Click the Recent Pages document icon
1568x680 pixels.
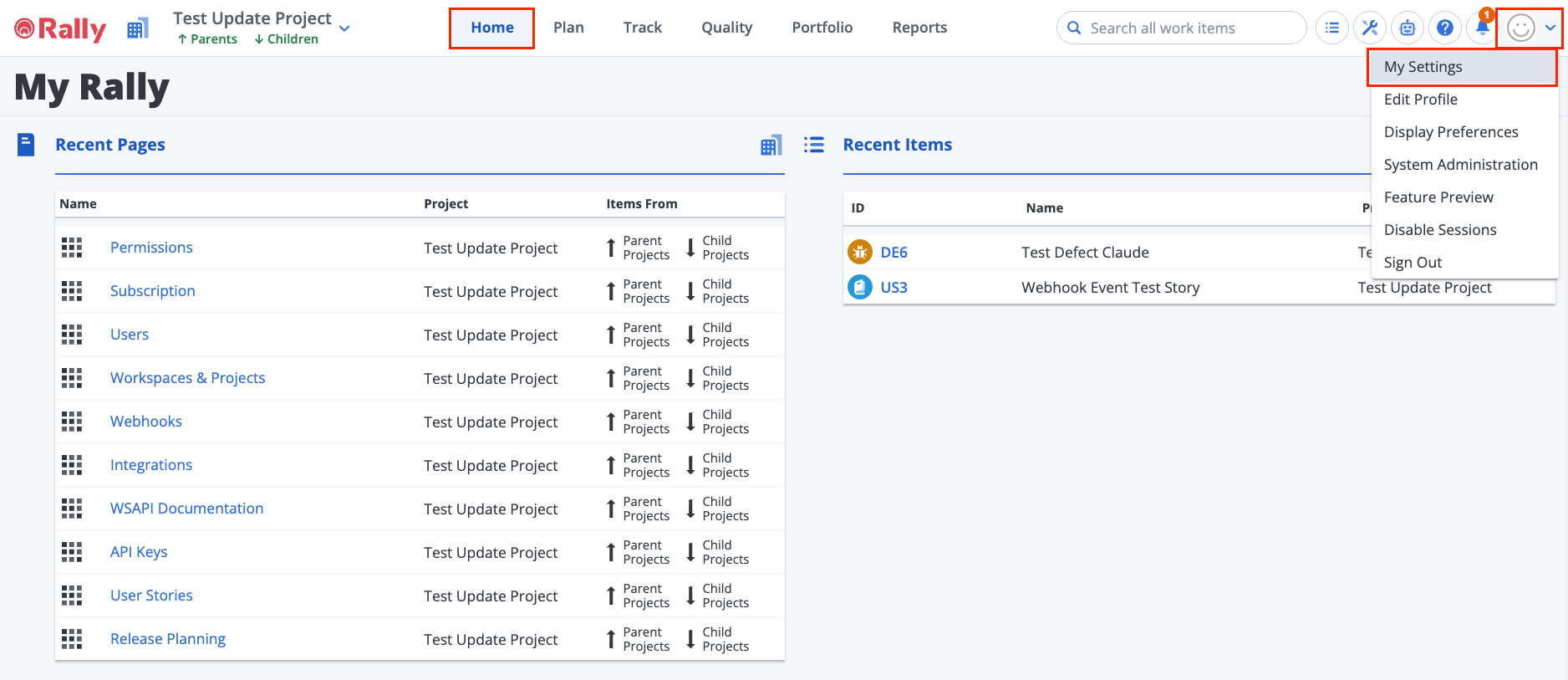click(26, 145)
